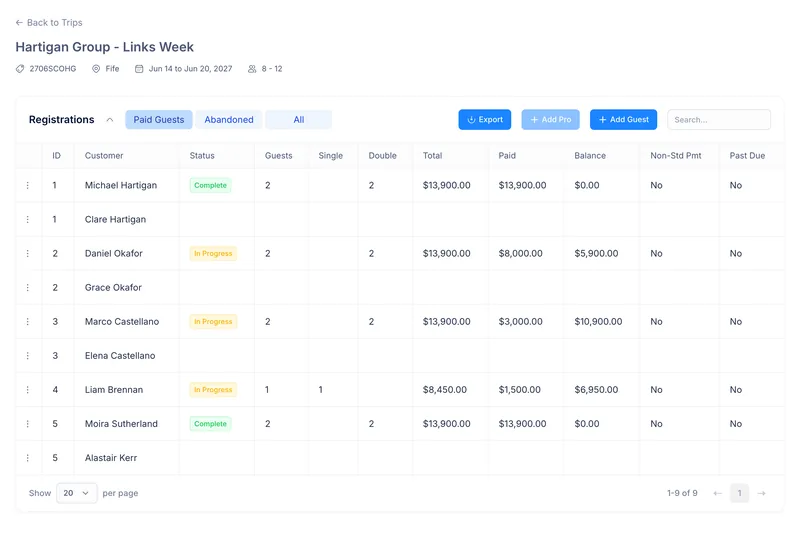Viewport: 800px width, 533px height.
Task: Switch to the Abandoned tab
Action: pyautogui.click(x=229, y=120)
